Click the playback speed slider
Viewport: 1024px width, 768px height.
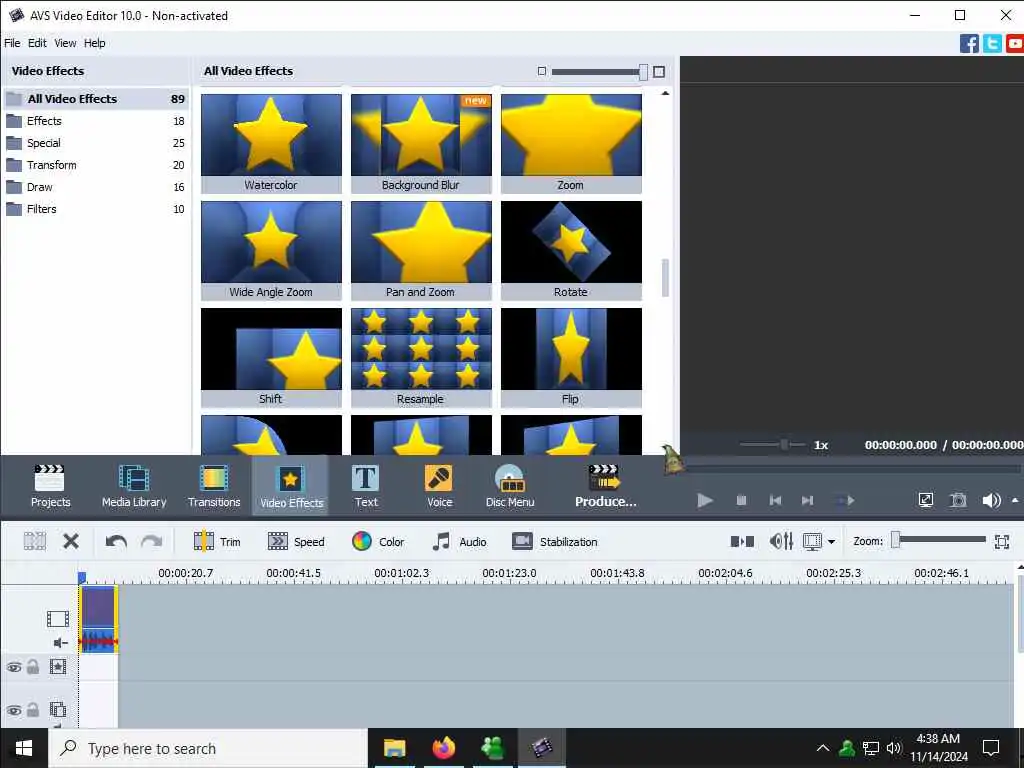773,445
